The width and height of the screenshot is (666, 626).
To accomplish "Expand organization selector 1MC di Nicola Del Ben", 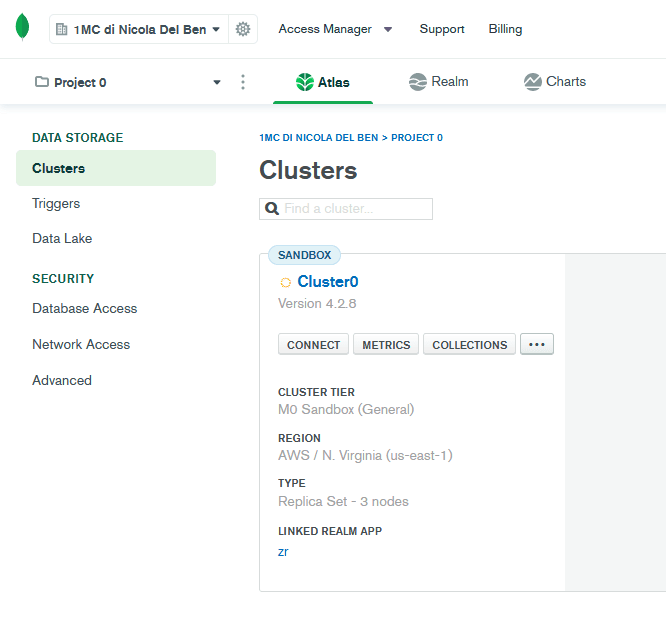I will pos(139,29).
